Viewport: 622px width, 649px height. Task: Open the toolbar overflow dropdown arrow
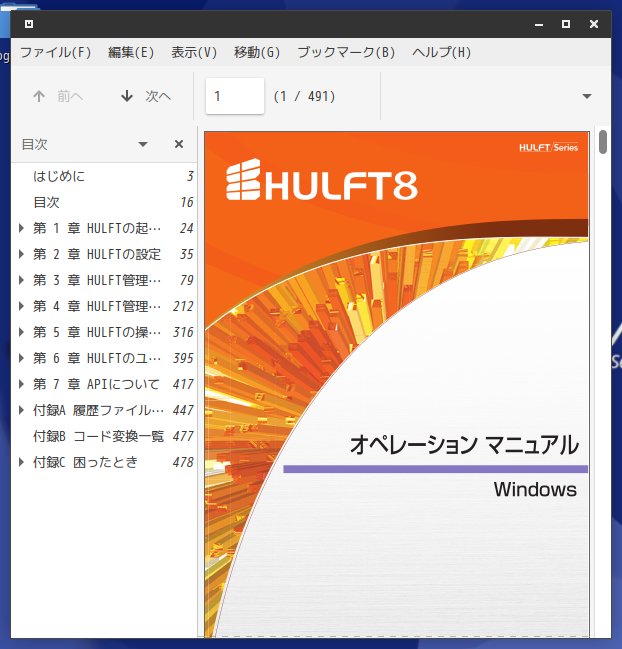[586, 96]
